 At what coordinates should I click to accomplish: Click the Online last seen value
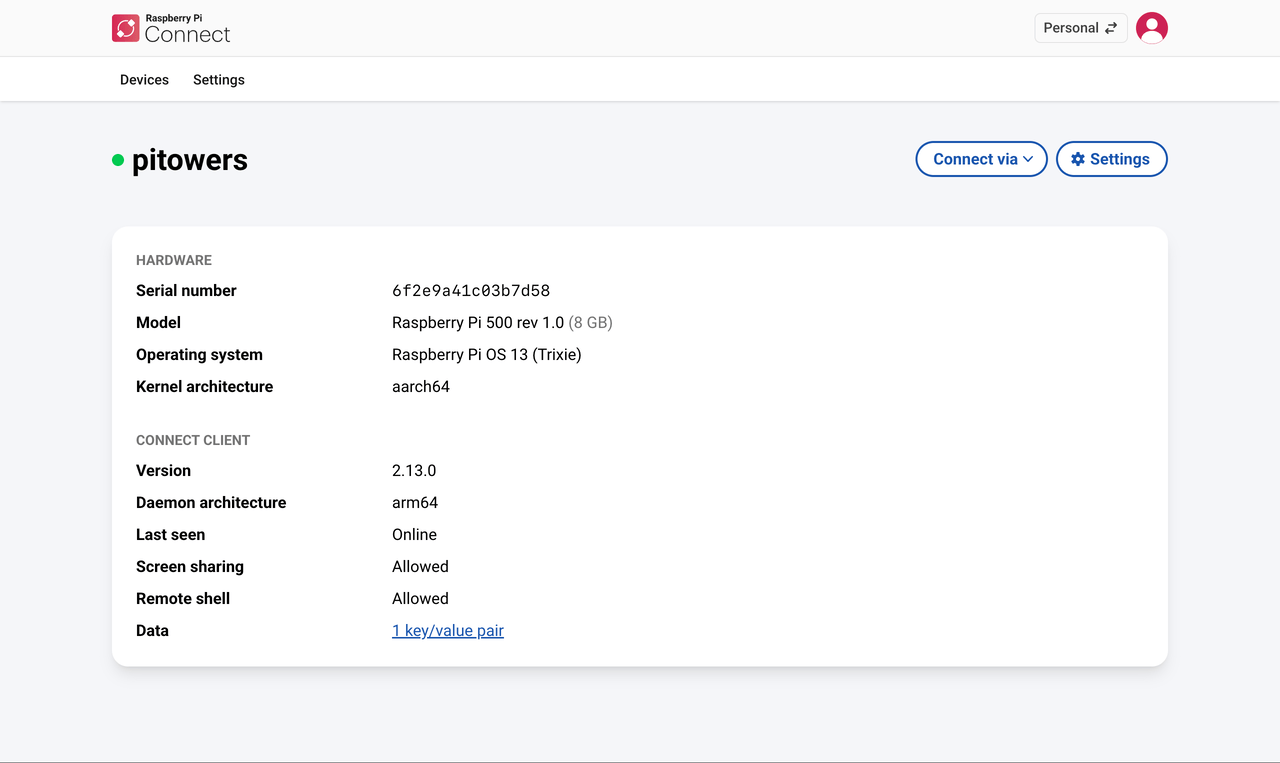[x=414, y=535]
